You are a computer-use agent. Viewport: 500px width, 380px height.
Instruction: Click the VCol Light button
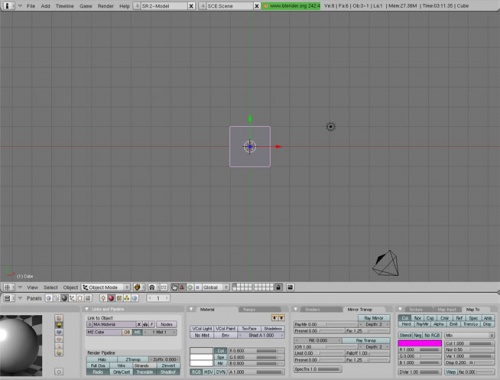(202, 328)
